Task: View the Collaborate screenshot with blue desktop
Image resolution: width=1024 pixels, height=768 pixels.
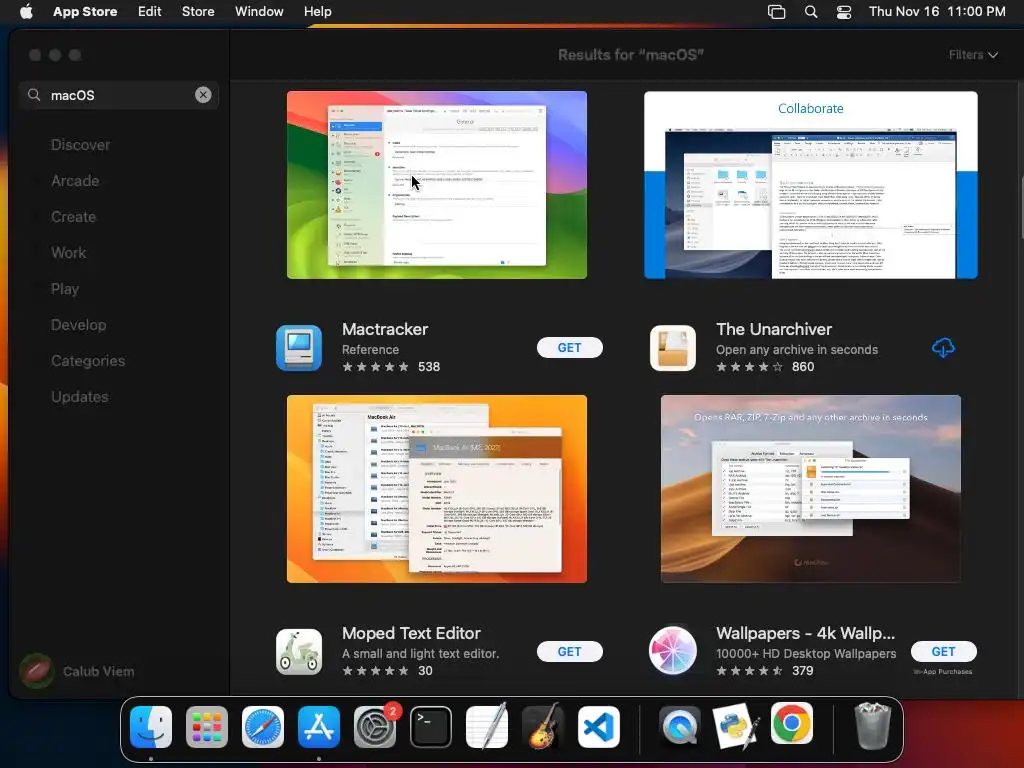Action: pyautogui.click(x=810, y=185)
